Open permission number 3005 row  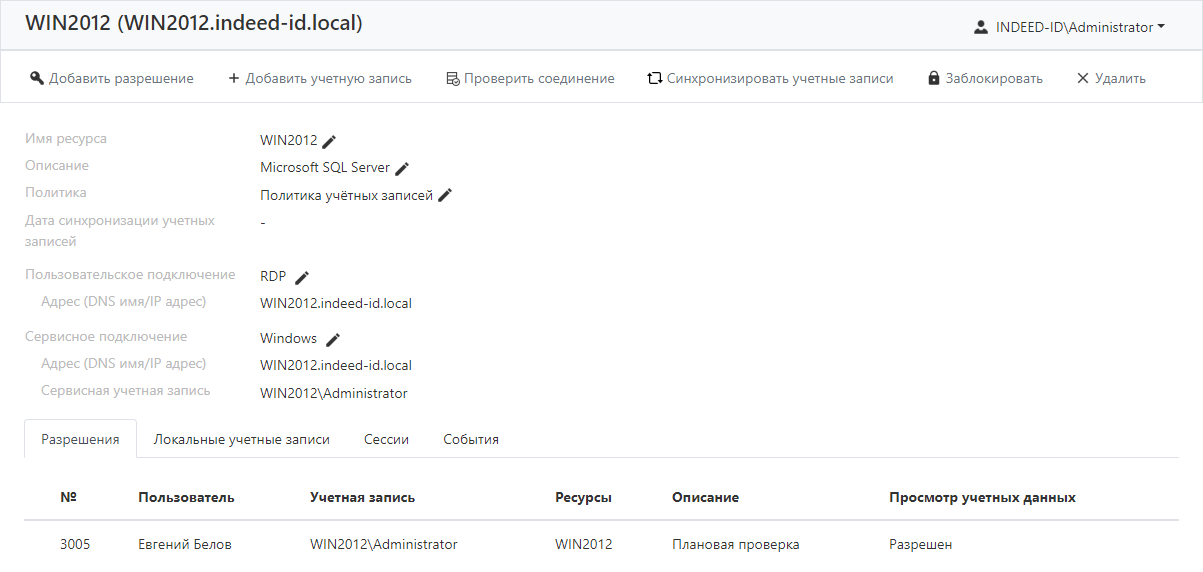[75, 545]
